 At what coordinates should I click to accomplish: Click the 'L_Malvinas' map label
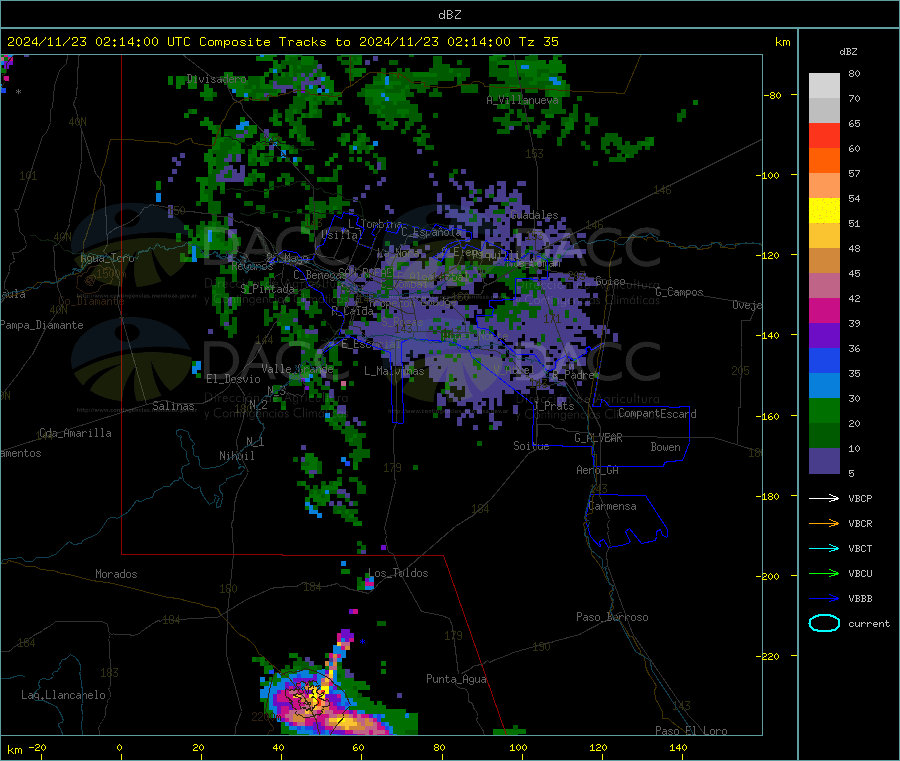pos(394,371)
